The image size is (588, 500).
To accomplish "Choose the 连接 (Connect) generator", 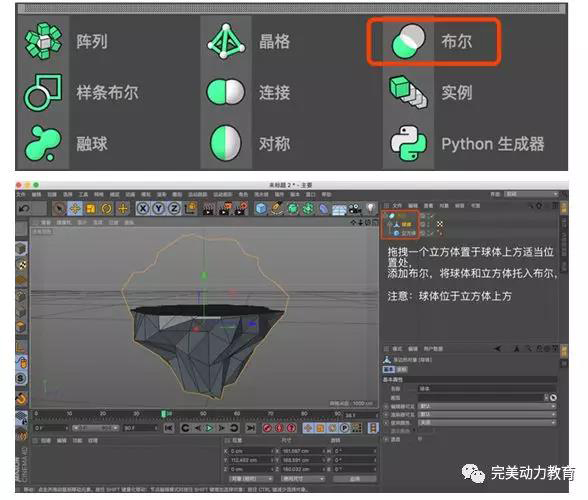I will click(x=226, y=92).
